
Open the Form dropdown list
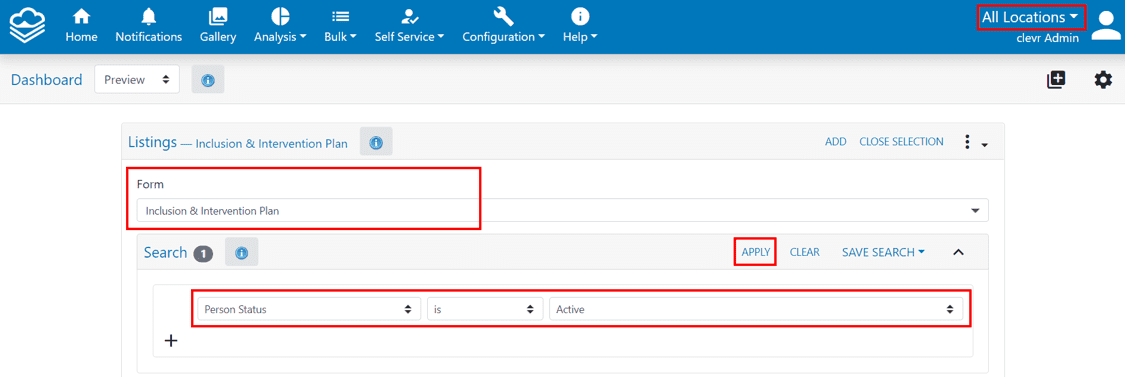pos(562,211)
